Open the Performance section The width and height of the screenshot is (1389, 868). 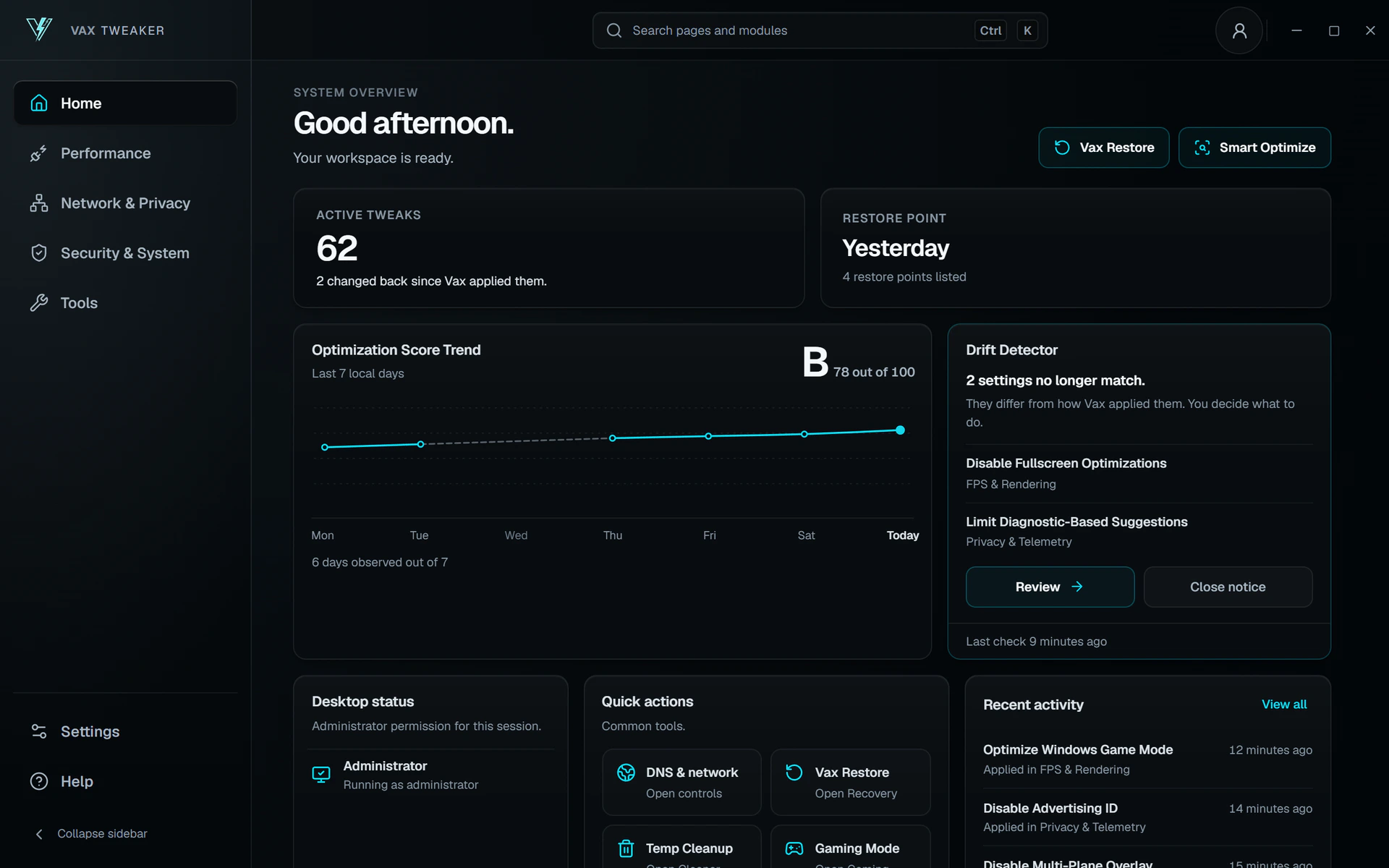125,153
